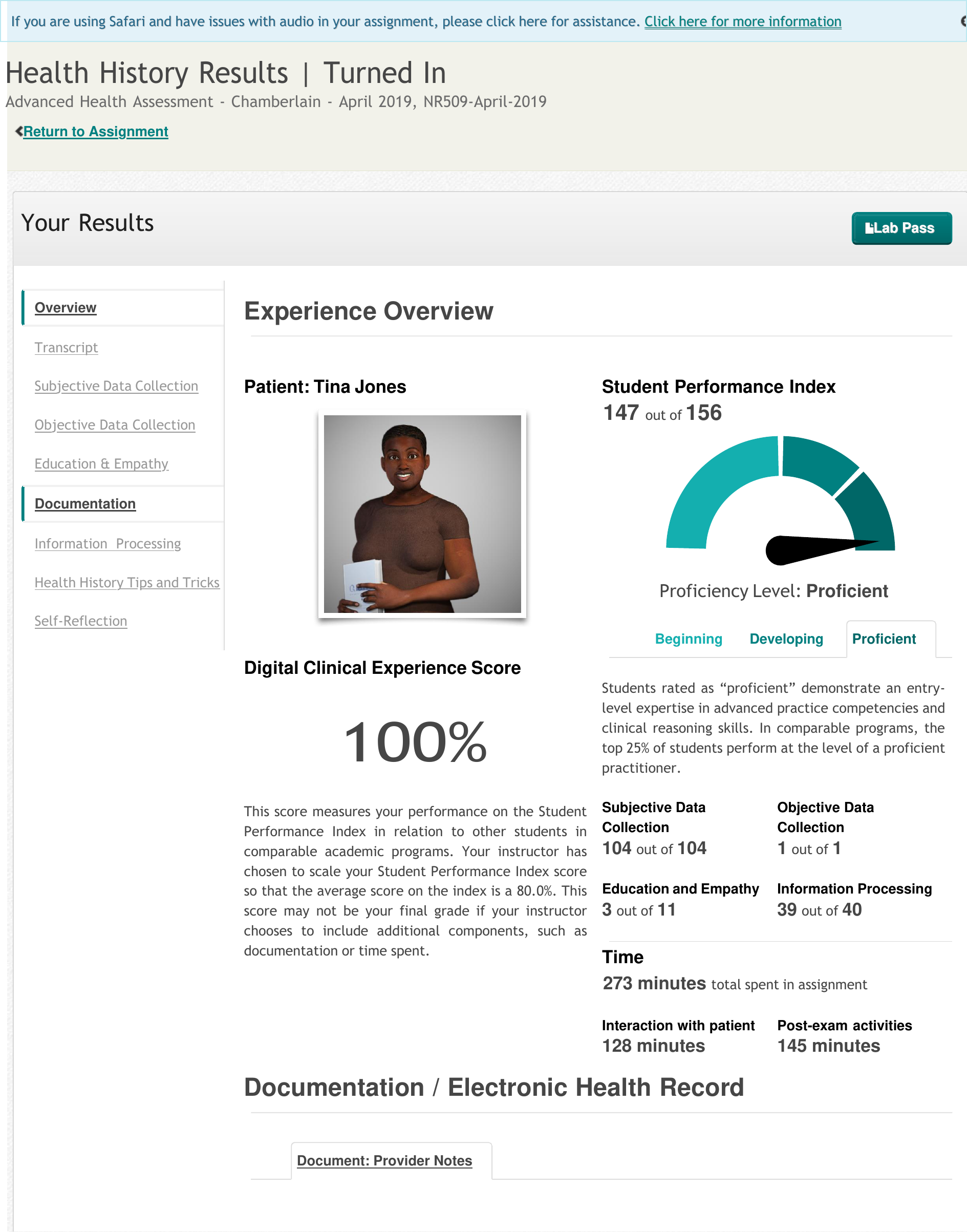This screenshot has width=967, height=1232.
Task: Open Information Processing sidebar link
Action: tap(108, 543)
